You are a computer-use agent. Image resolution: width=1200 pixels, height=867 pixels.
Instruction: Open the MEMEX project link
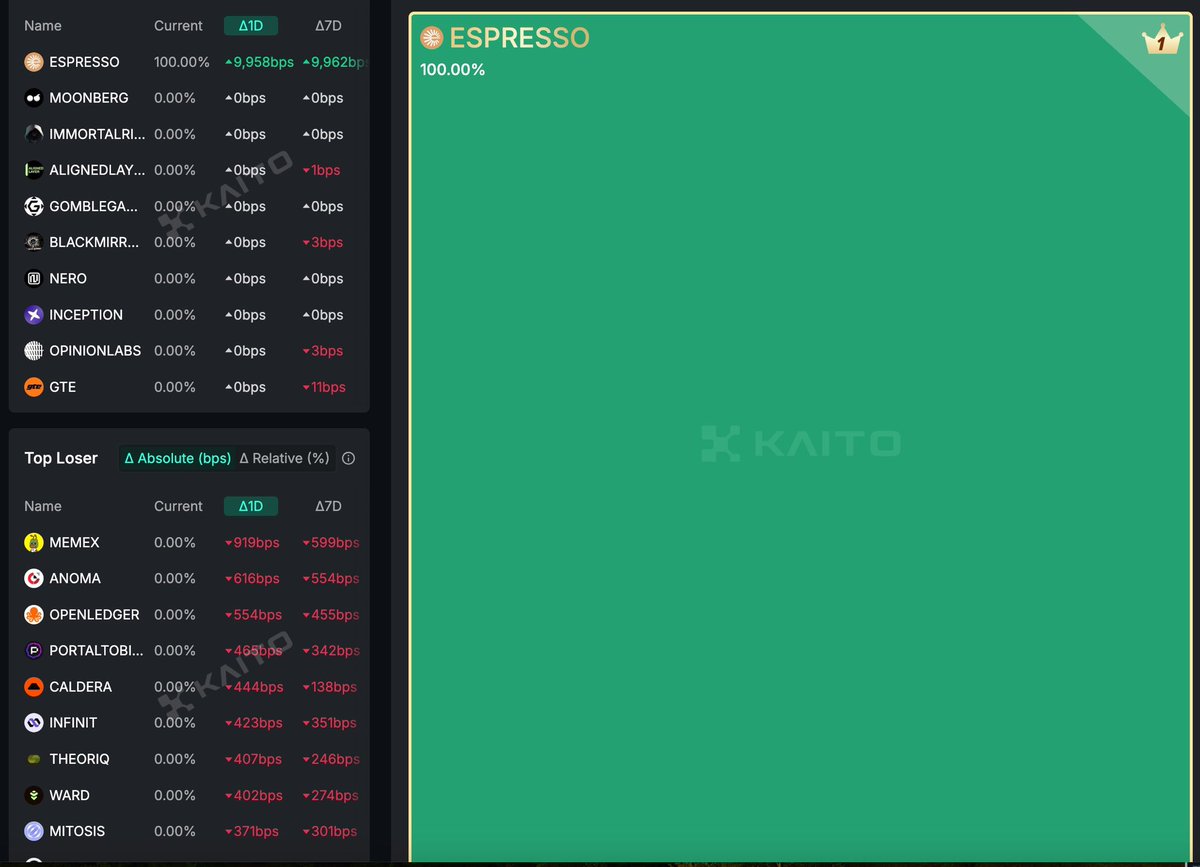(x=74, y=542)
